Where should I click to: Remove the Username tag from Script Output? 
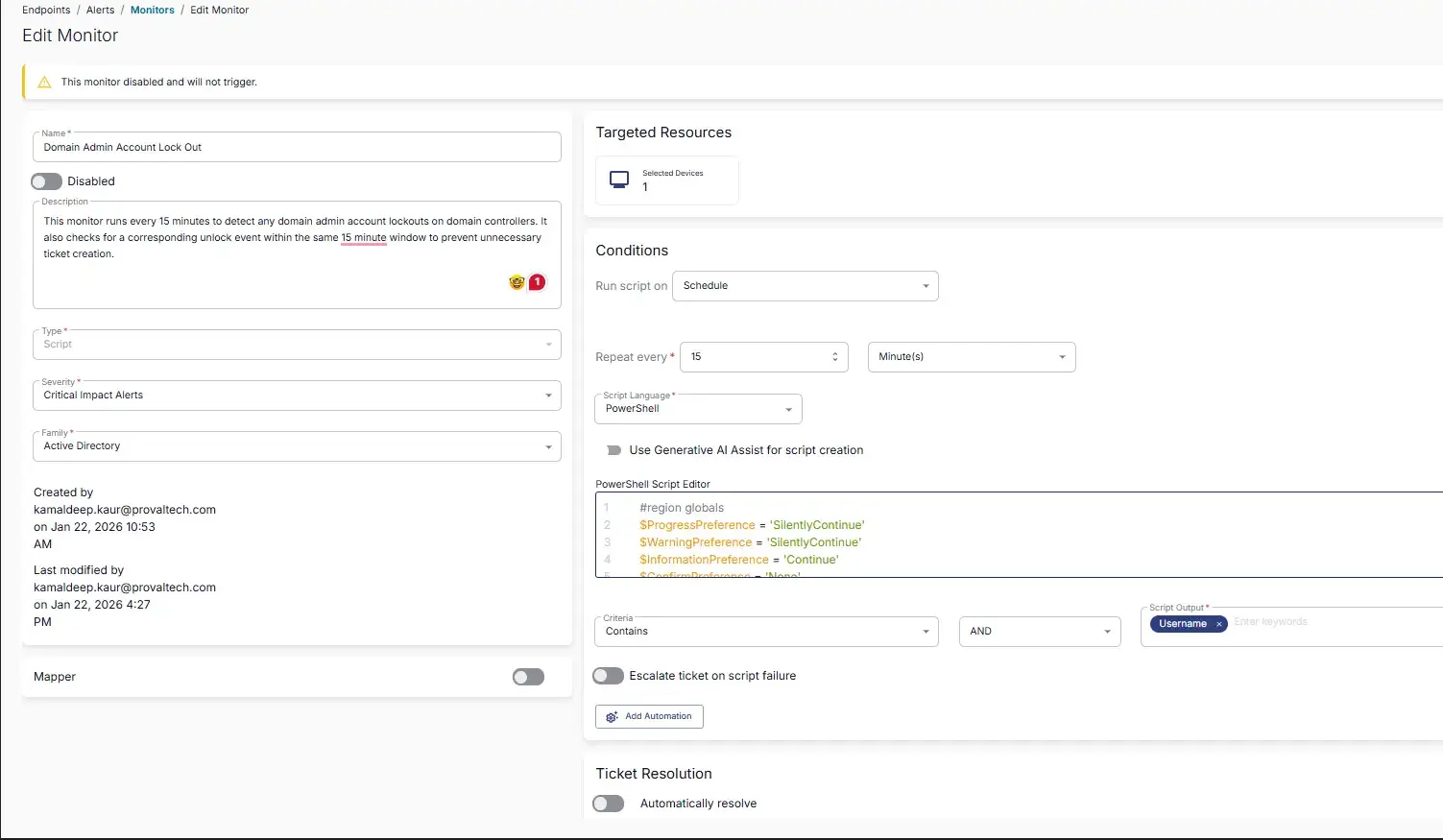tap(1219, 624)
